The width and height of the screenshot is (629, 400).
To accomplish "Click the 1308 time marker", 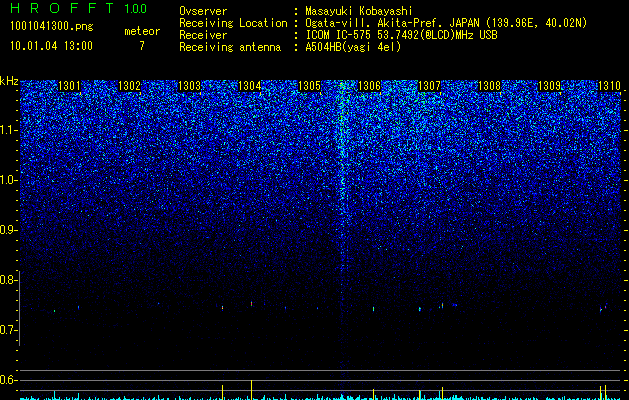I will (489, 86).
